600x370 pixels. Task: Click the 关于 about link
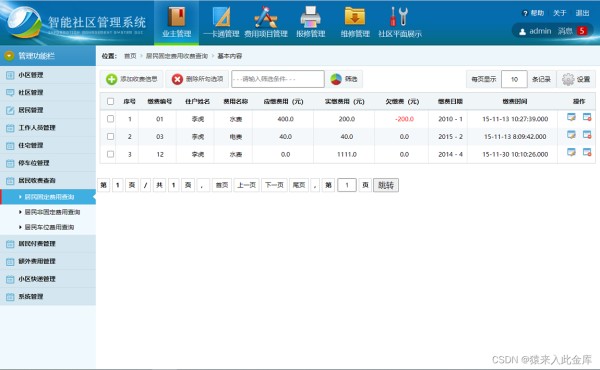tap(559, 13)
